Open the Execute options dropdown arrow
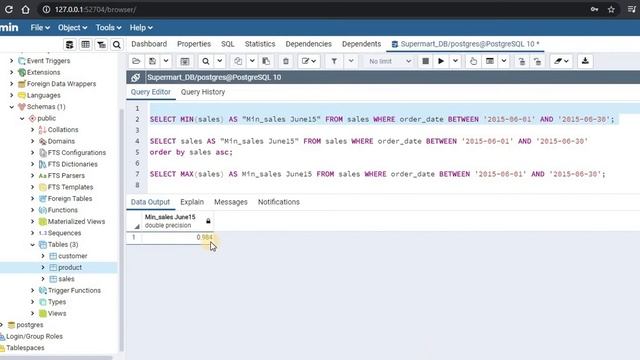The image size is (640, 360). pos(455,61)
